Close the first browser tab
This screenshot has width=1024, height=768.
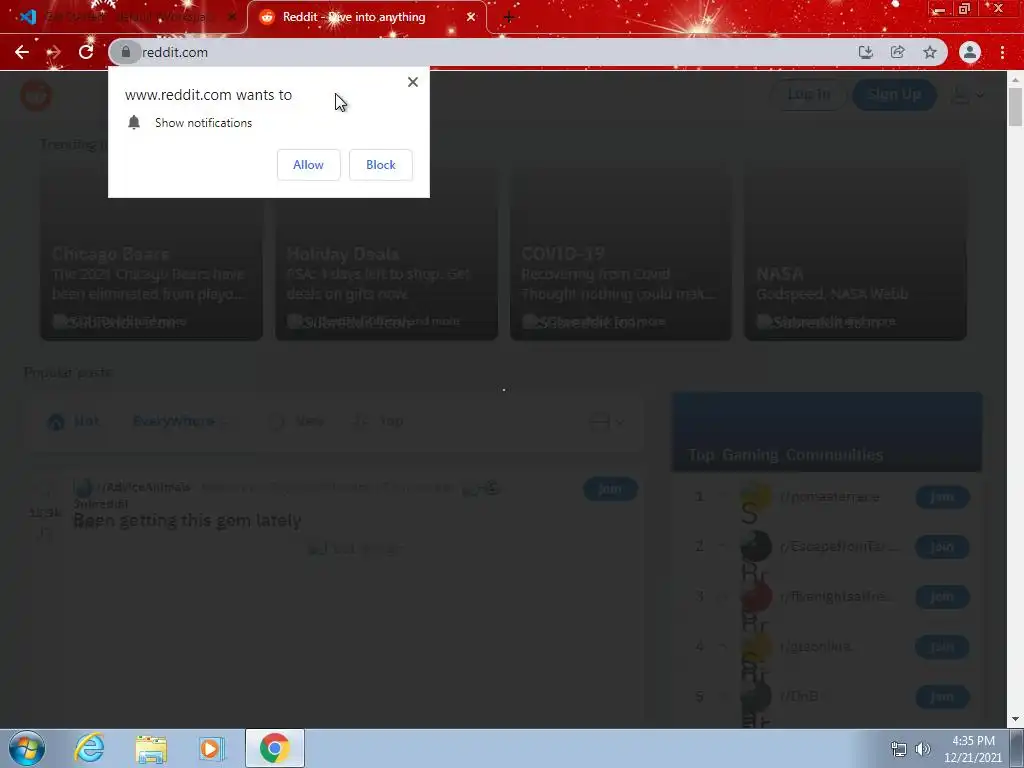[231, 17]
